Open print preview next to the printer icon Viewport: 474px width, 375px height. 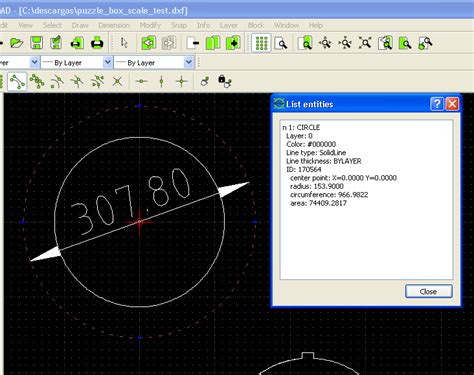[77, 43]
